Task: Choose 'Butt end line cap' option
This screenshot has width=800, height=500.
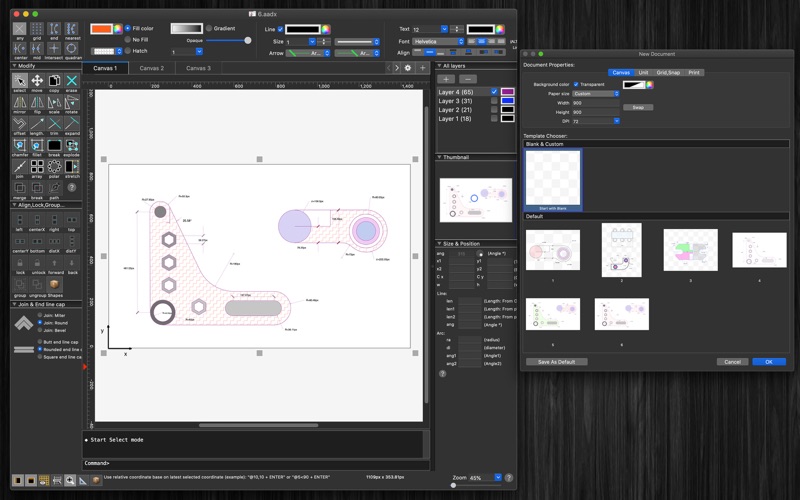Action: [x=40, y=341]
